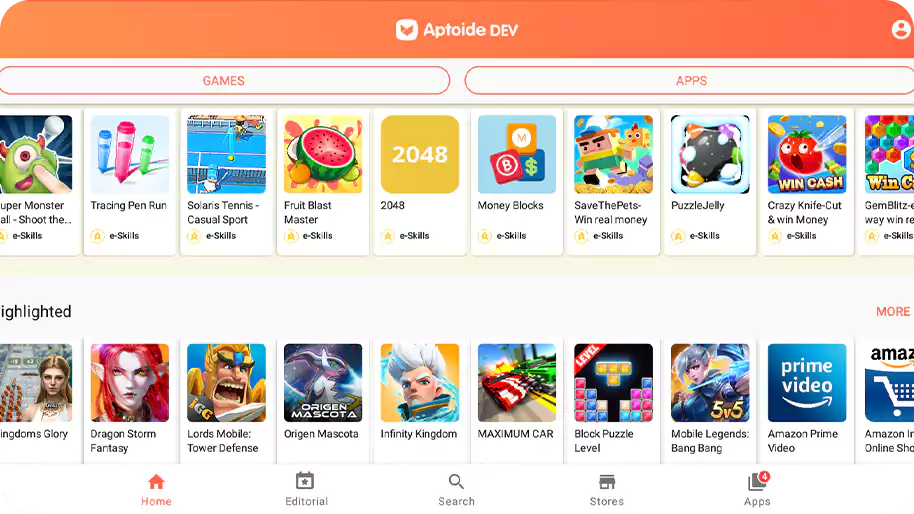914x514 pixels.
Task: Open Amazon Prime Video app
Action: [x=807, y=400]
